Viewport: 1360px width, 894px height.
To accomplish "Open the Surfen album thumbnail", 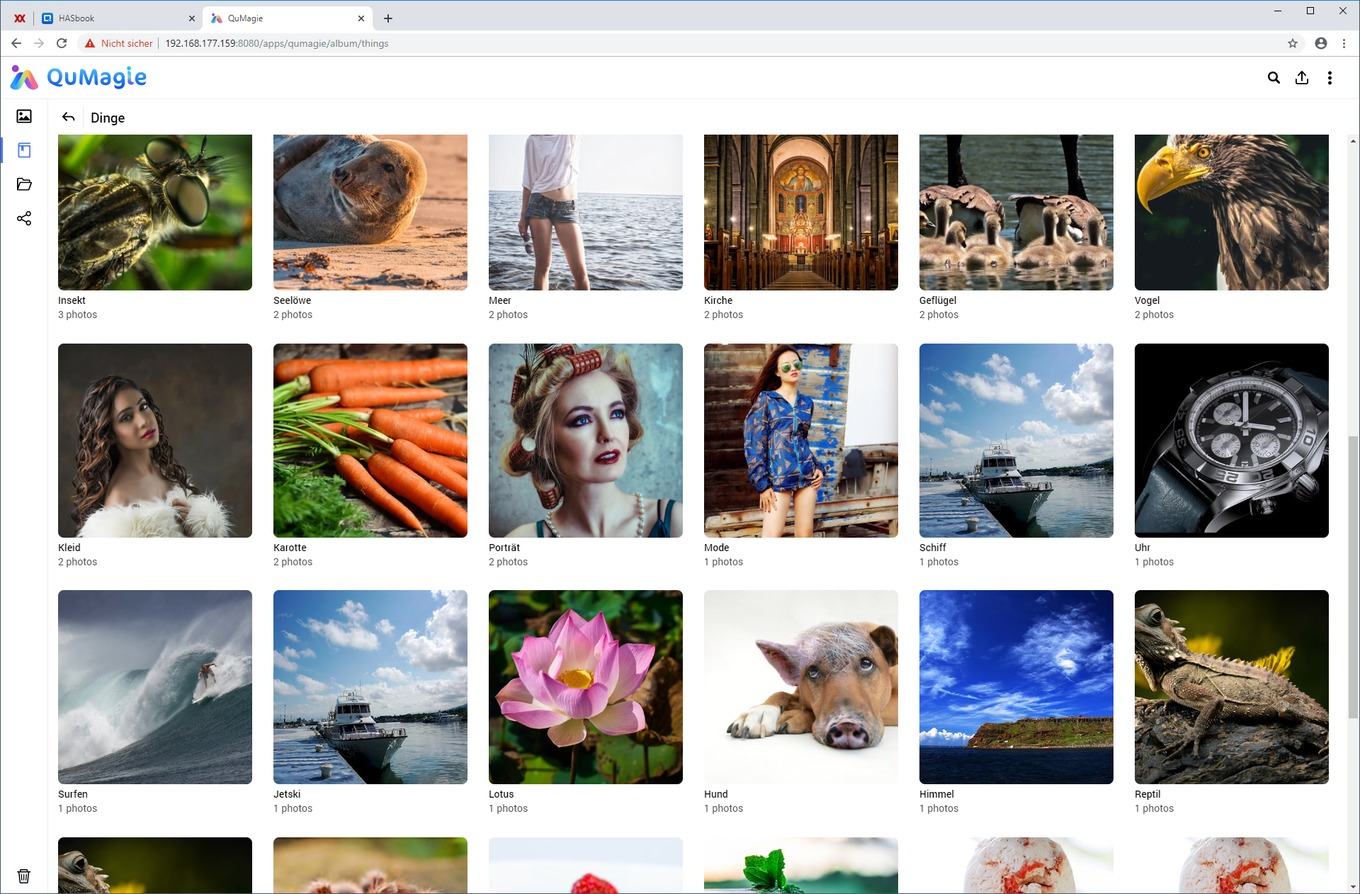I will tap(155, 687).
